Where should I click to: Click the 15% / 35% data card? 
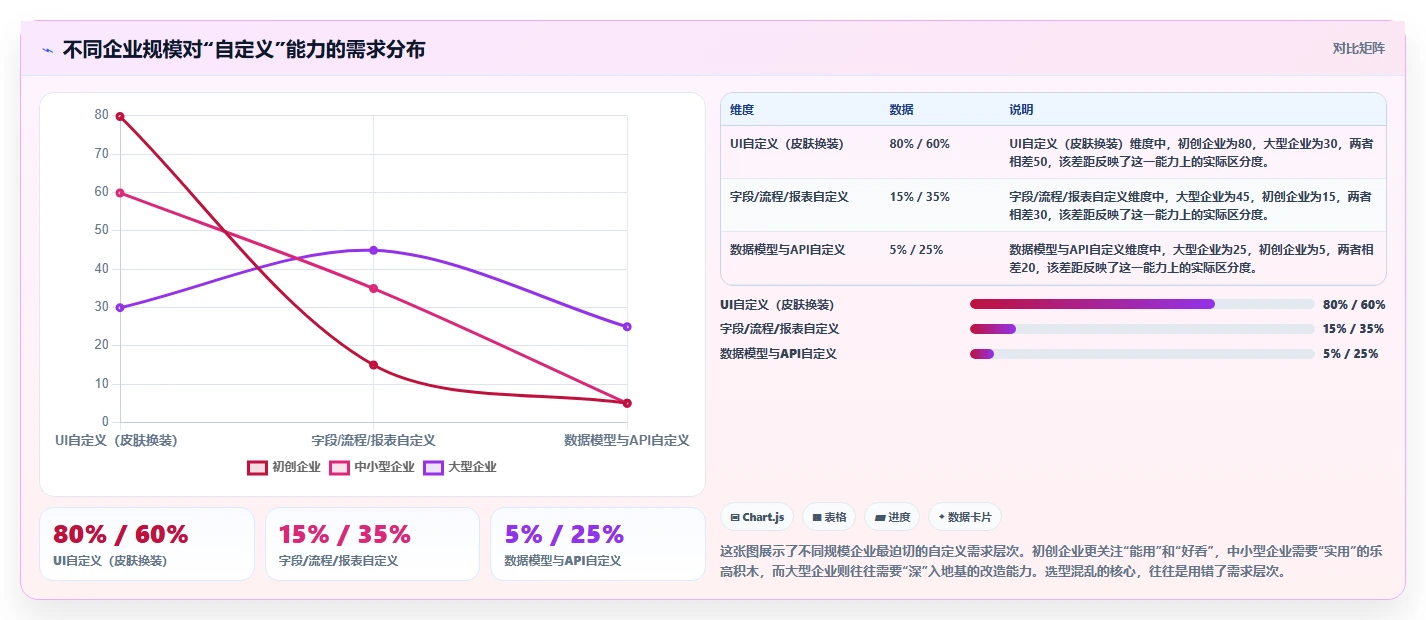click(372, 544)
